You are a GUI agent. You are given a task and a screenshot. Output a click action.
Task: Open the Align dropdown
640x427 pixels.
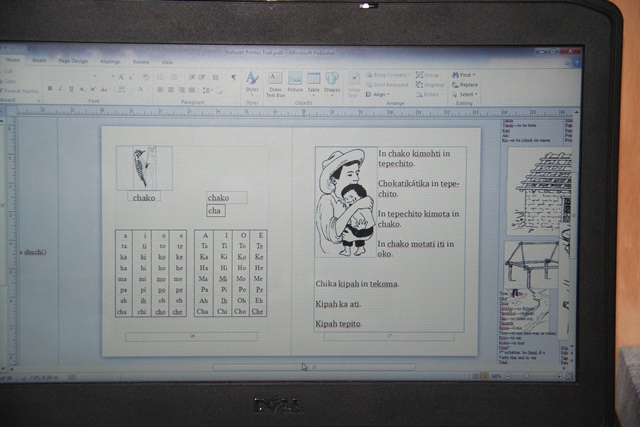coord(377,95)
